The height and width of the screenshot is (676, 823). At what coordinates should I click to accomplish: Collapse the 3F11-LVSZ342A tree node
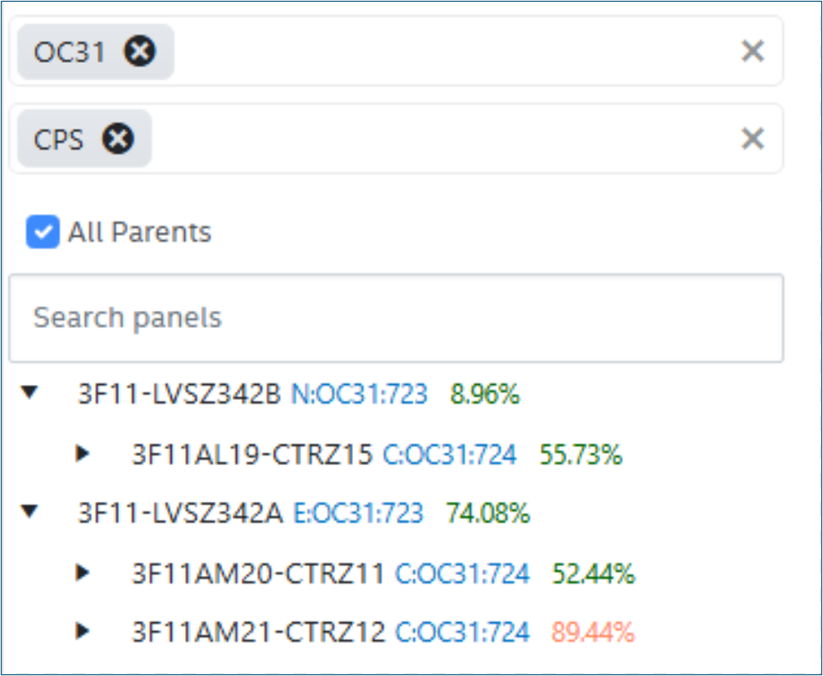30,512
